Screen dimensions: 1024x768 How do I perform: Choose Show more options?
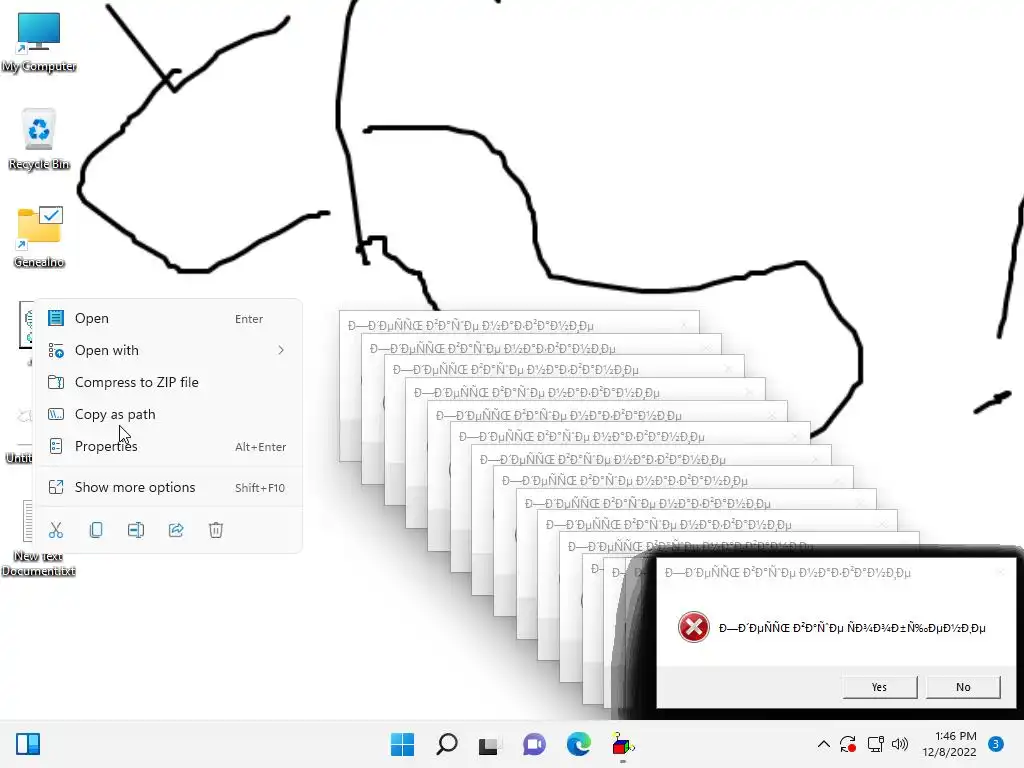click(x=168, y=487)
